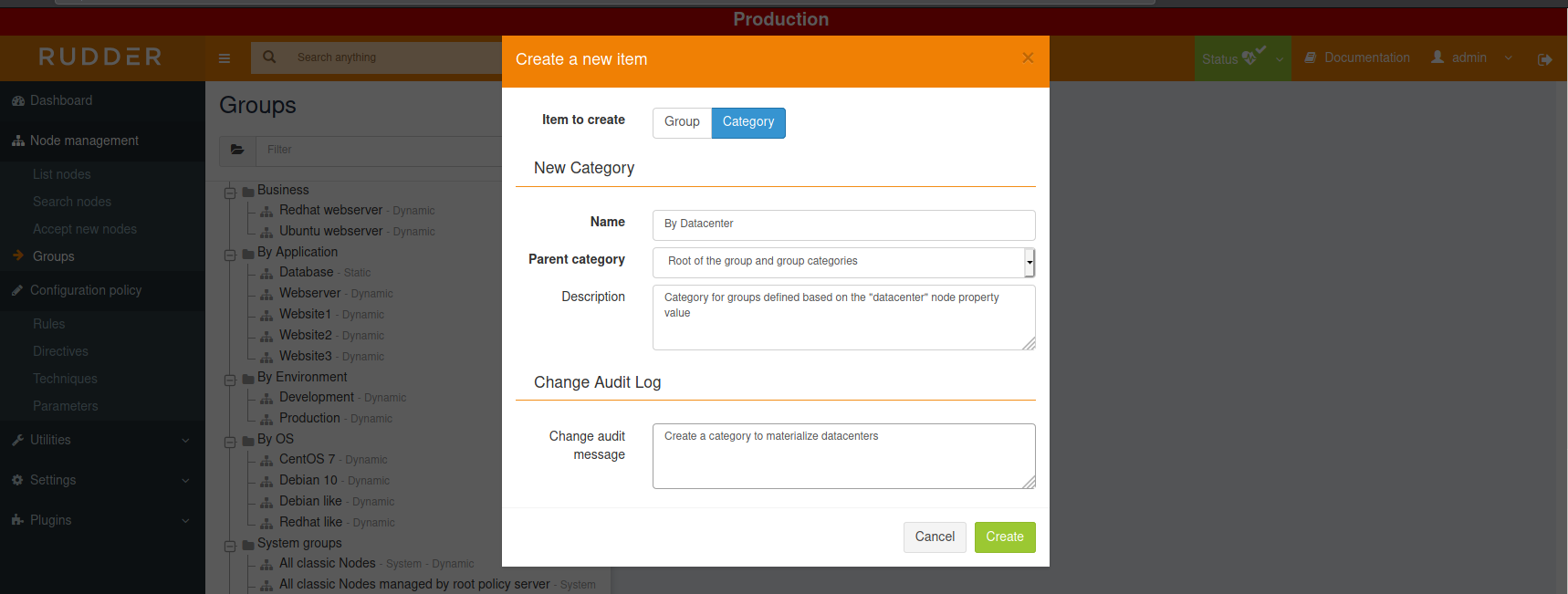
Task: Click the Redhat webserver group icon
Action: [267, 212]
